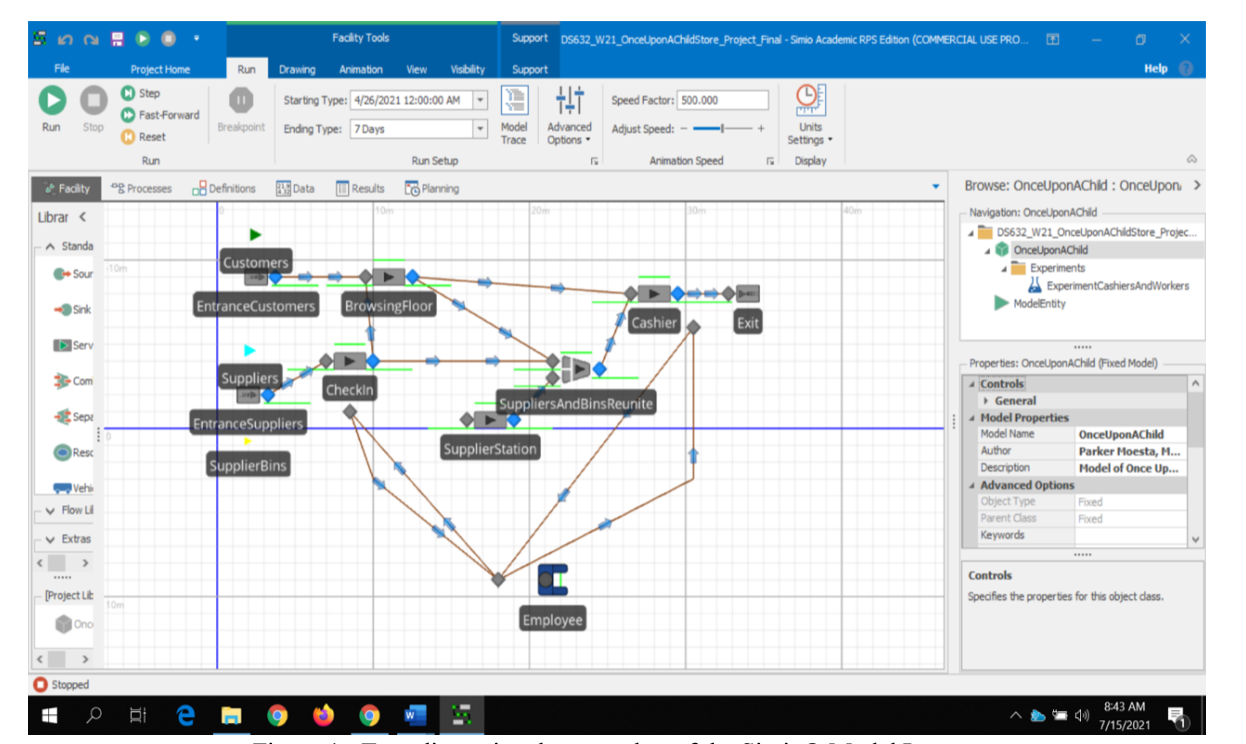Open the quick access toolbar customize arrow

point(197,39)
